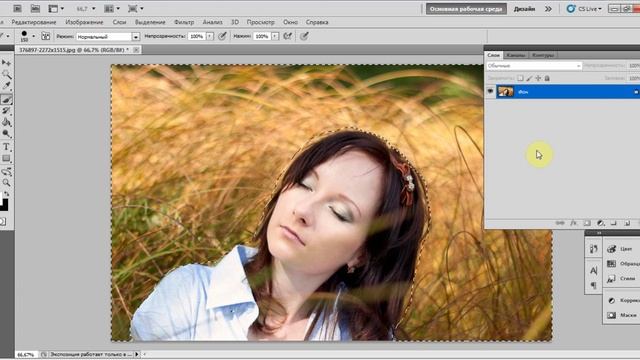Select the Rectangle shape tool

tap(6, 158)
